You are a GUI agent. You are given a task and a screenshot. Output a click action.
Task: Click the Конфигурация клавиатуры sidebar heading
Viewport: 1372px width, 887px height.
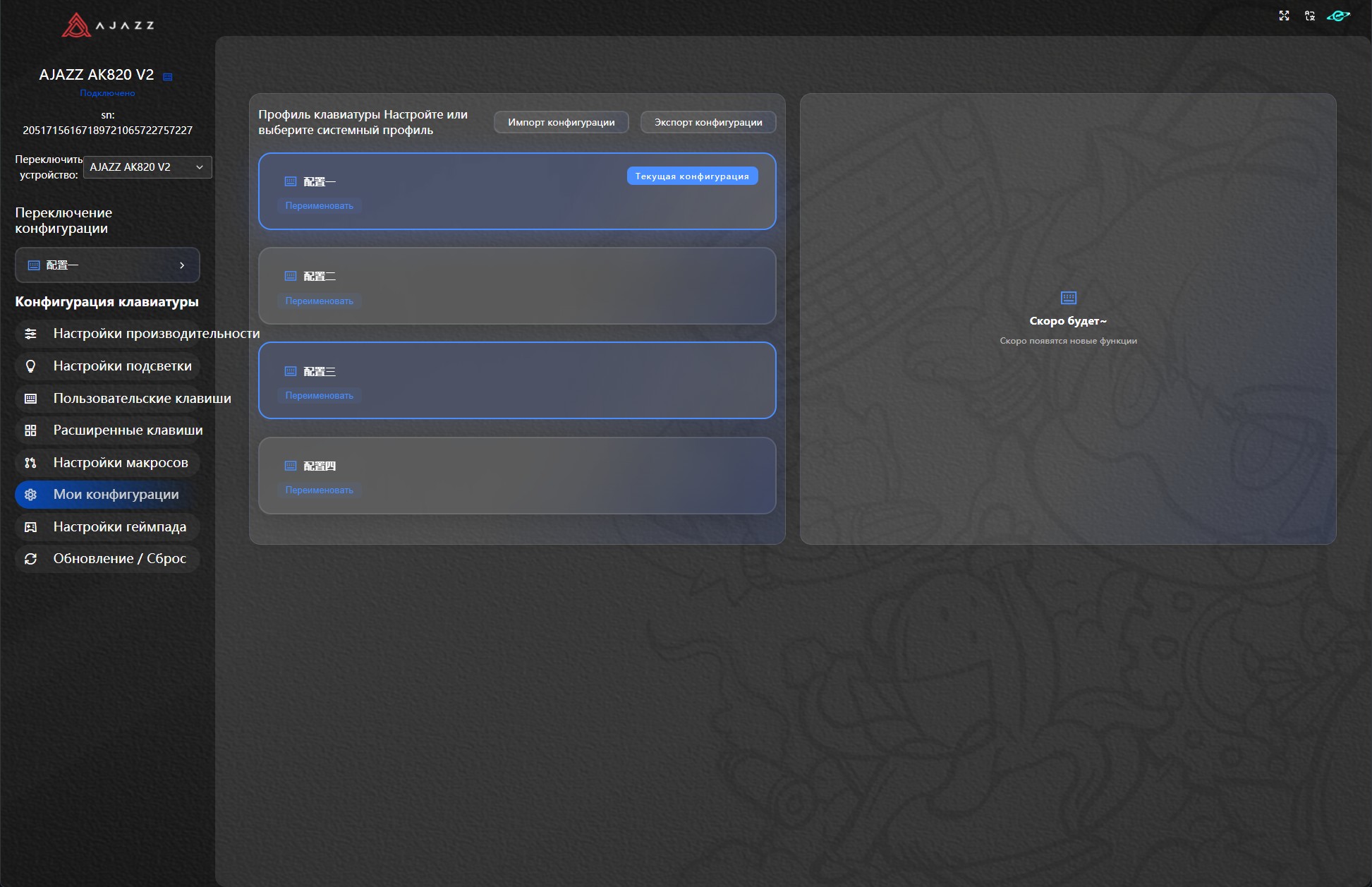tap(107, 302)
